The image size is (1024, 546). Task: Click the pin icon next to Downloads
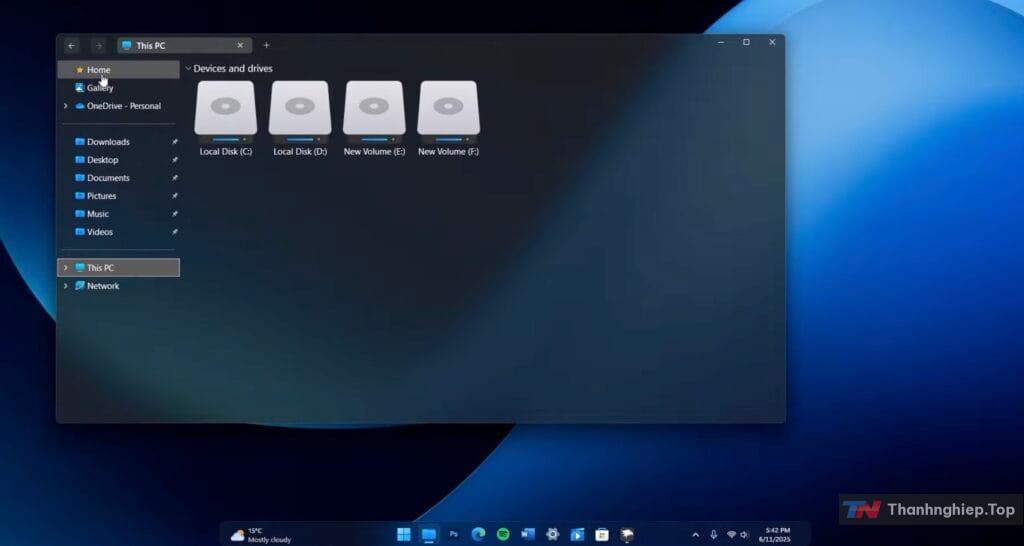pyautogui.click(x=174, y=142)
